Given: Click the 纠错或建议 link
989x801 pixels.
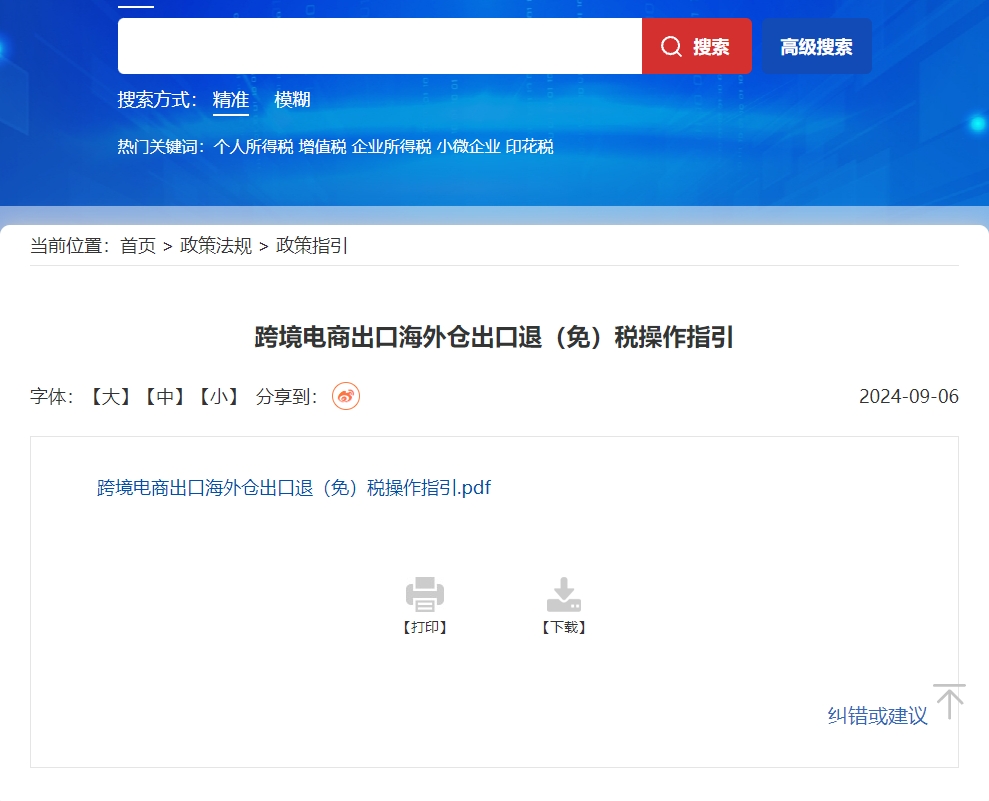Looking at the screenshot, I should (877, 716).
